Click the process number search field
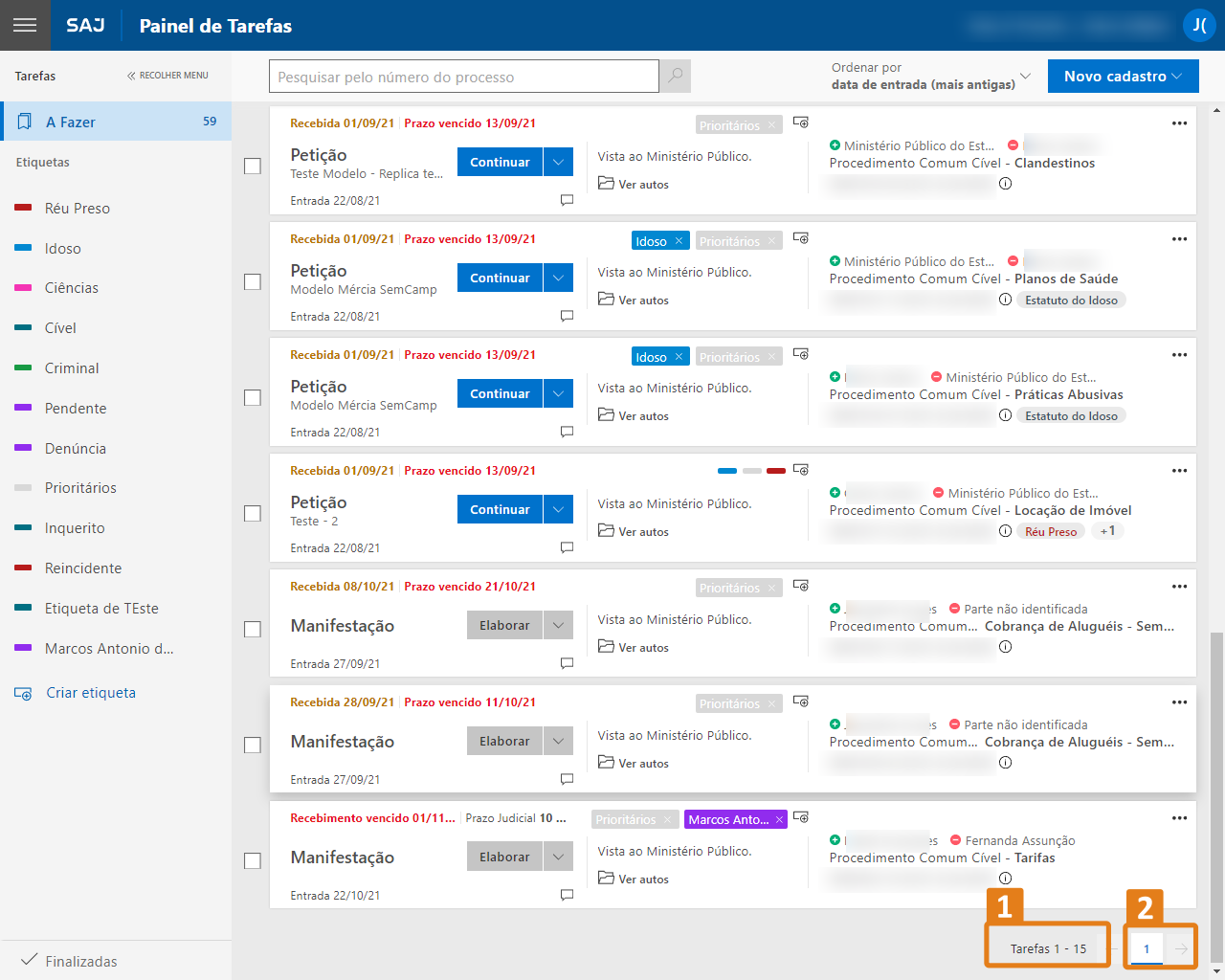 [x=464, y=77]
